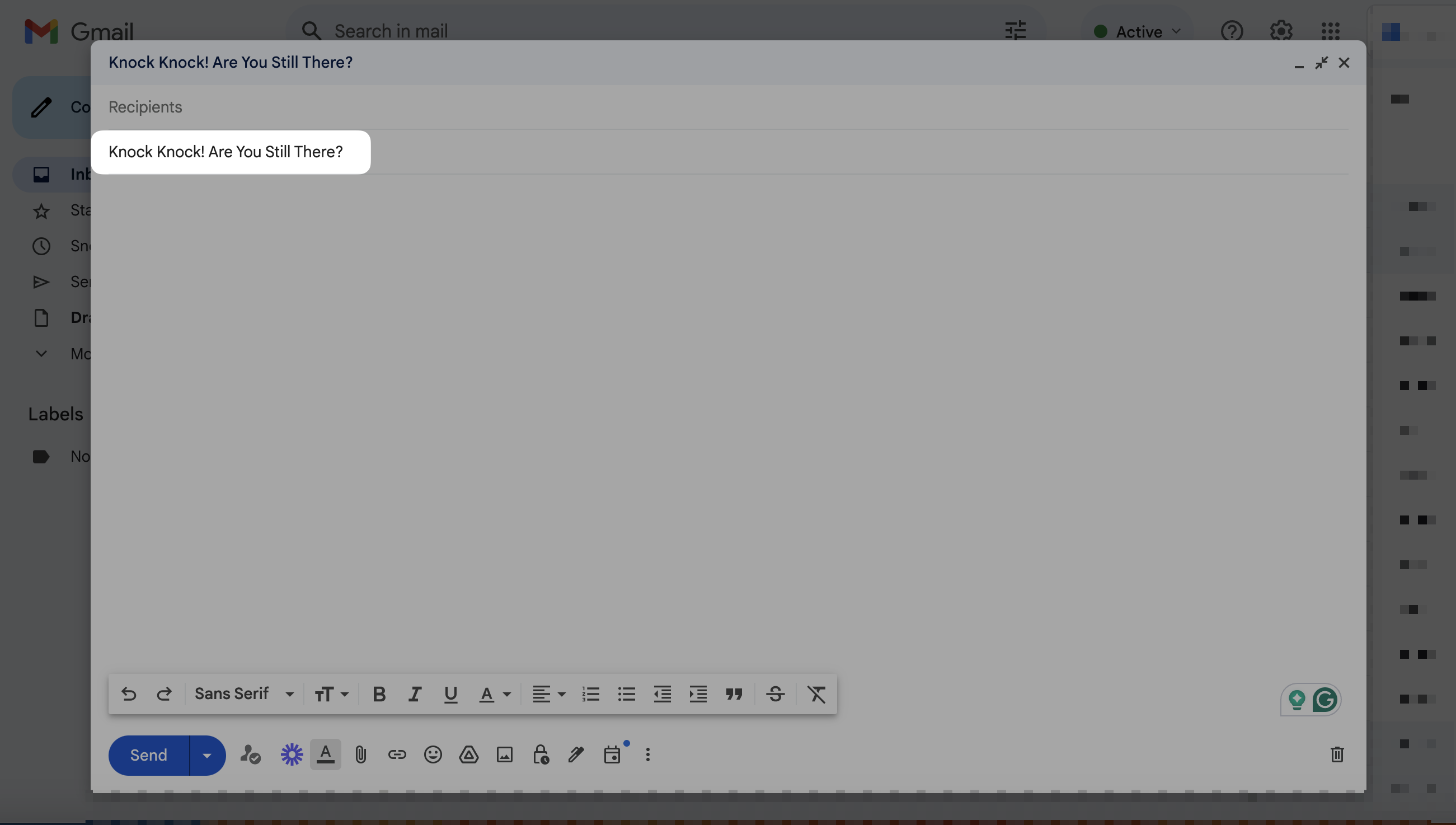
Task: Open the Gmail search options menu
Action: click(1015, 31)
